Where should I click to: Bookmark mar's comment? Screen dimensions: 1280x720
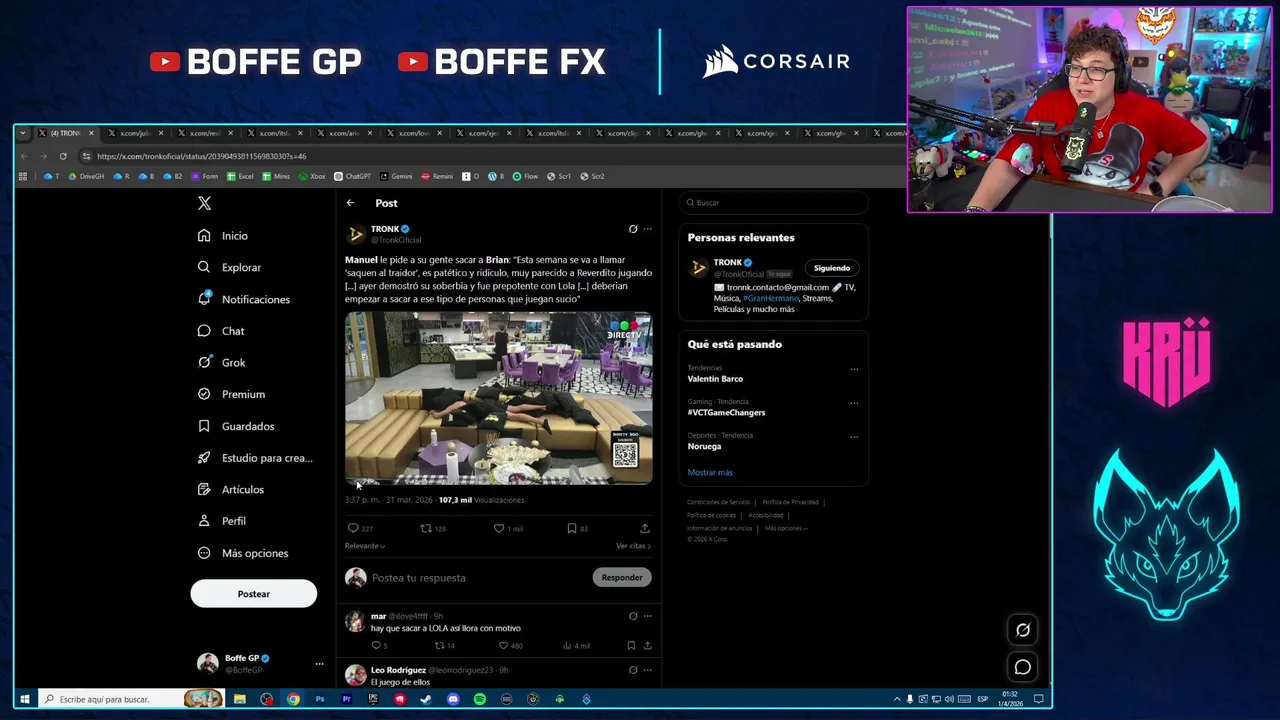(x=631, y=646)
